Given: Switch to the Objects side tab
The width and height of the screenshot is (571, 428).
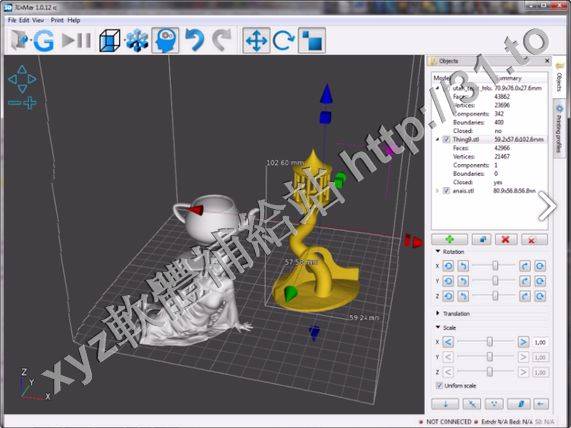Looking at the screenshot, I should point(559,77).
